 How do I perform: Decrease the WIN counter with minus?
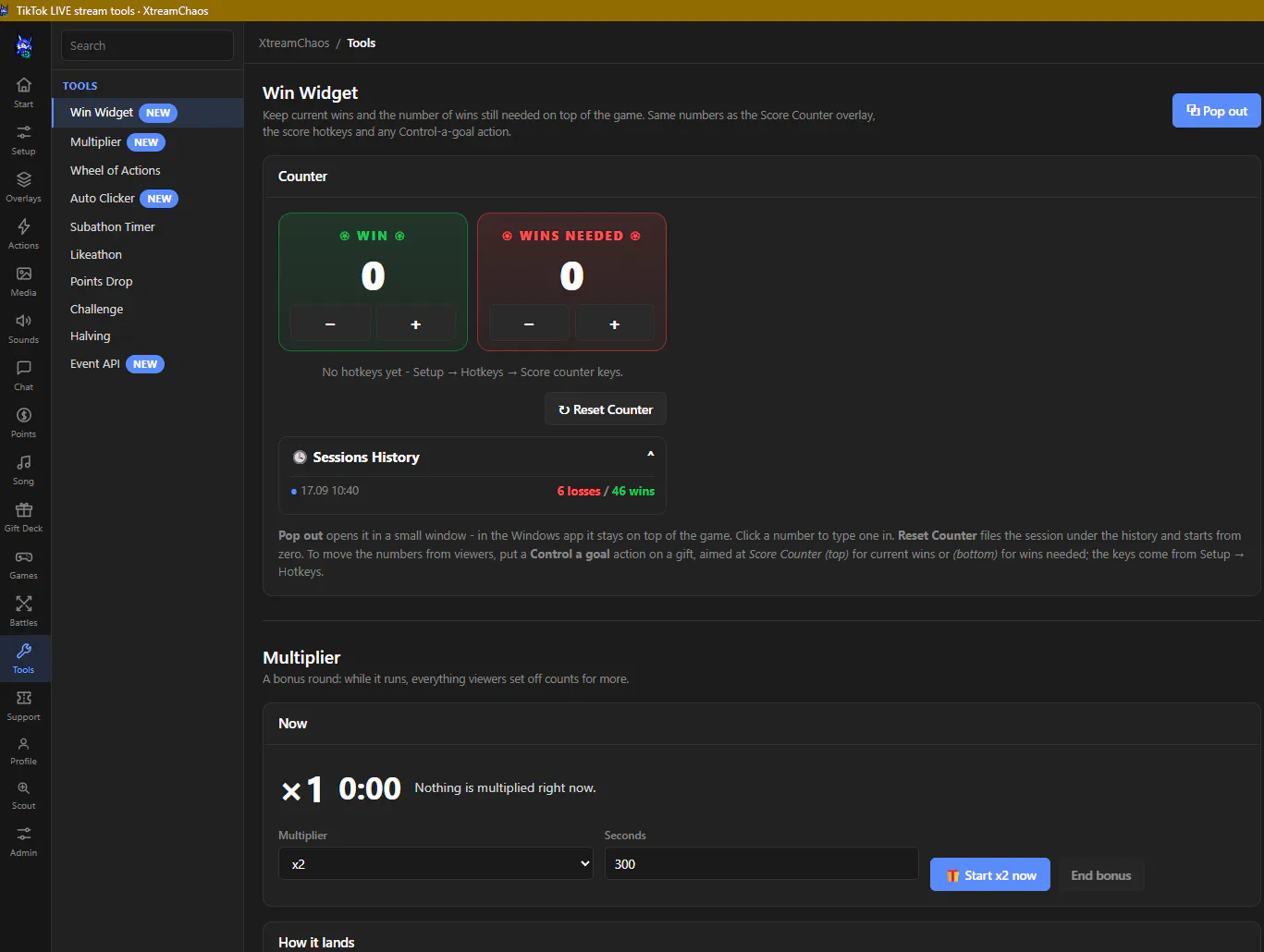[x=330, y=324]
